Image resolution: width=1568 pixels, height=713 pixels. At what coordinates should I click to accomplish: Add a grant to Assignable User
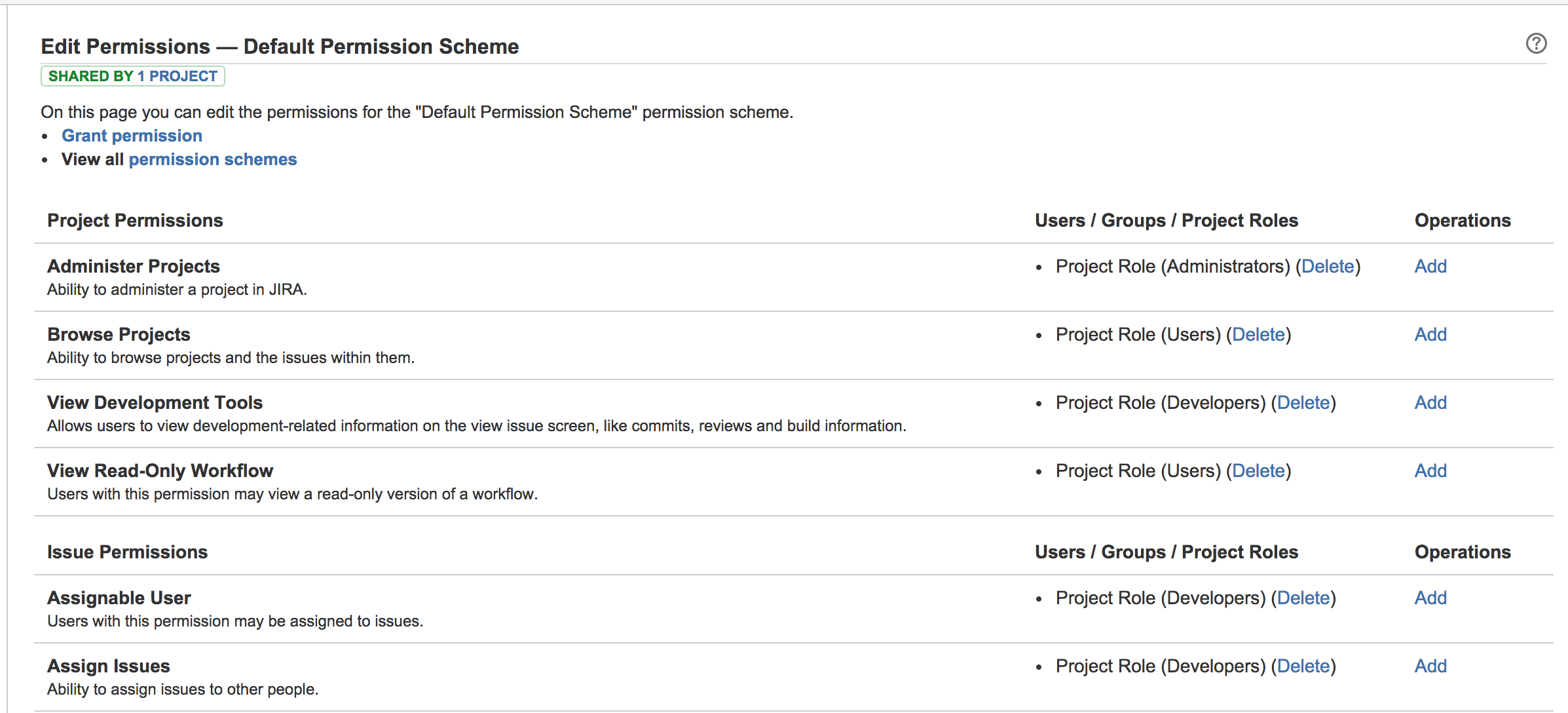click(1430, 598)
